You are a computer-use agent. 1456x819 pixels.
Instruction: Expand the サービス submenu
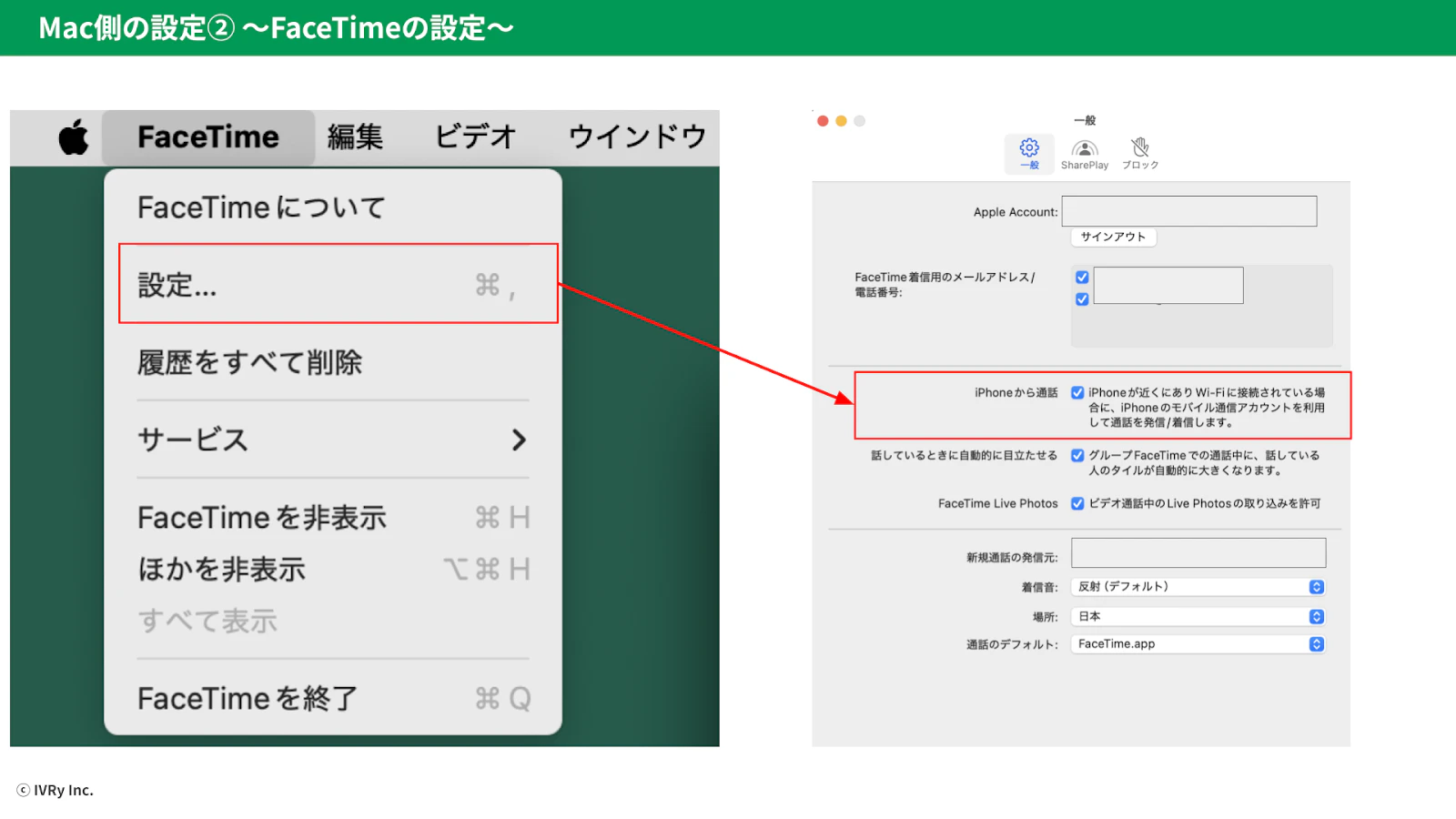tap(333, 440)
